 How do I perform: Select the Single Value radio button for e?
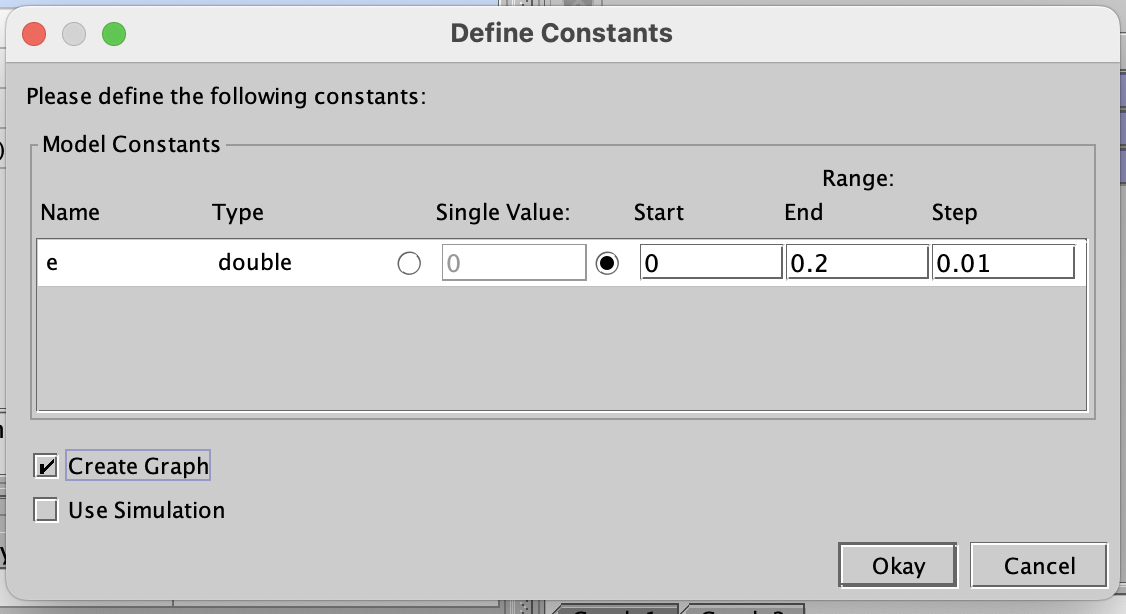(x=409, y=264)
